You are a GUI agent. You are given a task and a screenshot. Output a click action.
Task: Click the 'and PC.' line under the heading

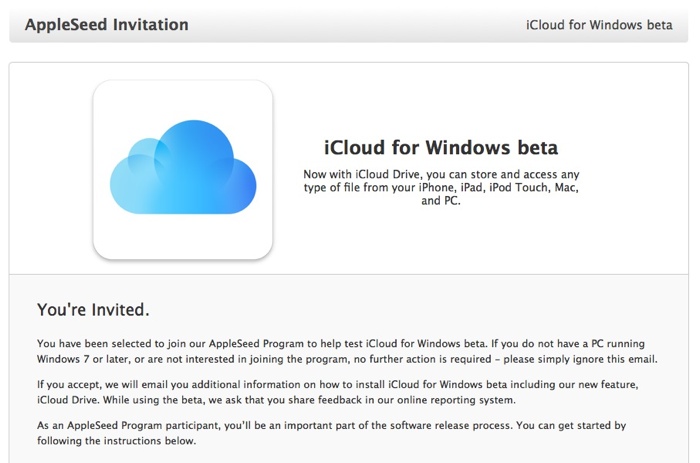point(441,201)
